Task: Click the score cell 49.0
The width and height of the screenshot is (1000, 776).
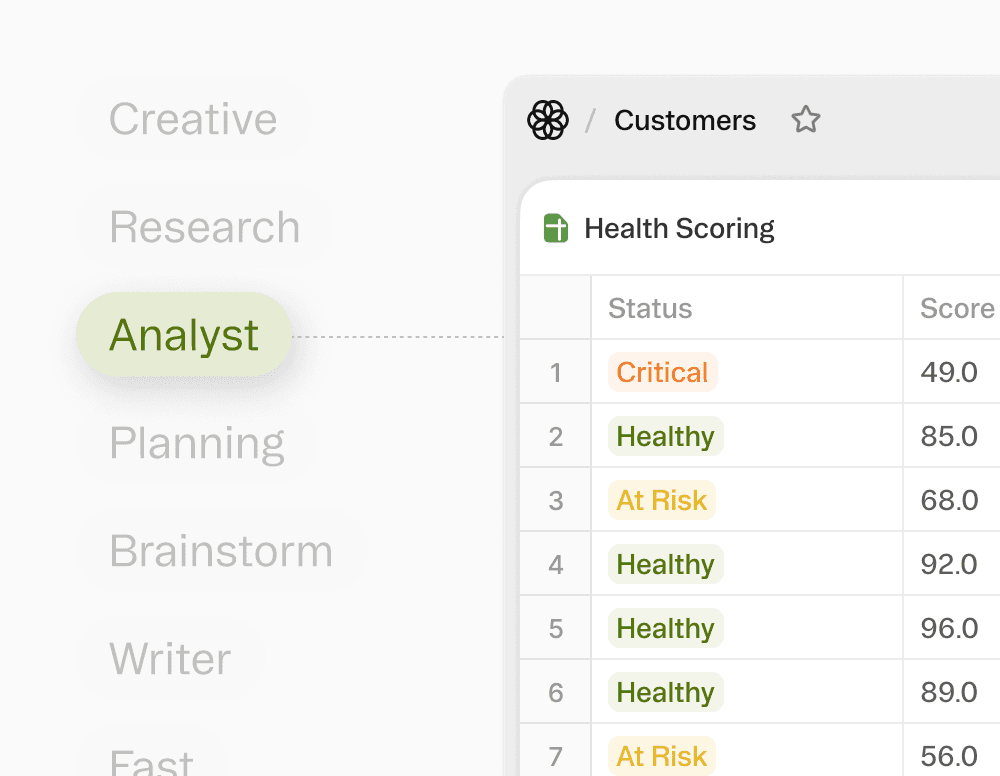Action: [x=949, y=372]
